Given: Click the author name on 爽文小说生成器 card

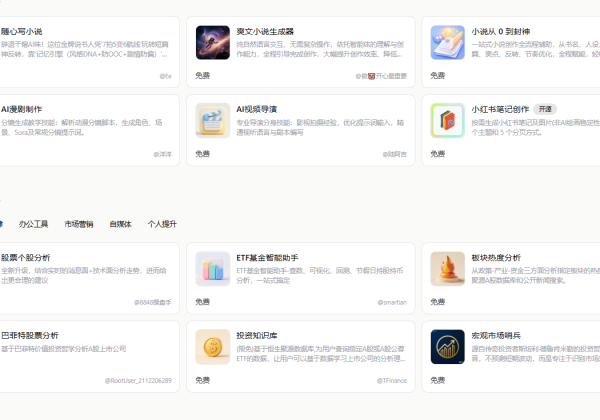Looking at the screenshot, I should 381,76.
